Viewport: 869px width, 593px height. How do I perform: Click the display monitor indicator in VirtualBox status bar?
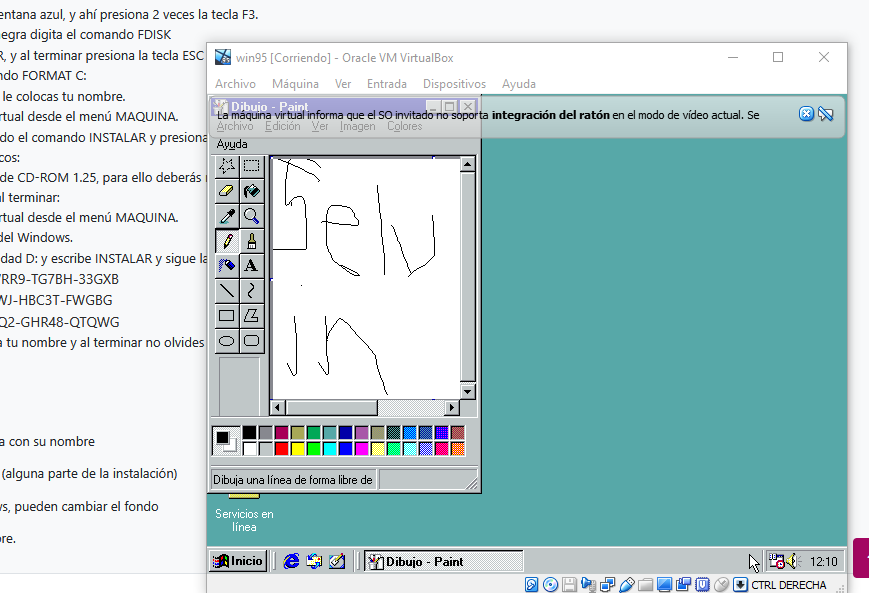click(664, 585)
